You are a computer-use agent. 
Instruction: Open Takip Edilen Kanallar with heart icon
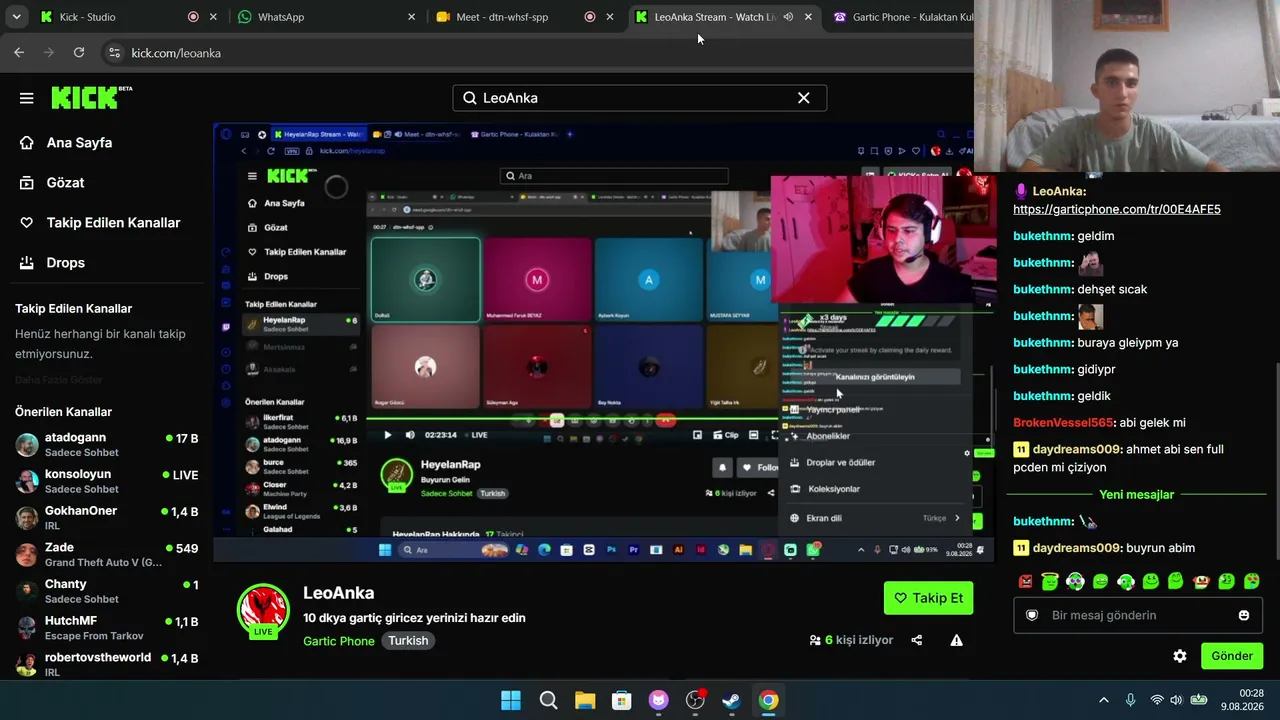coord(100,223)
